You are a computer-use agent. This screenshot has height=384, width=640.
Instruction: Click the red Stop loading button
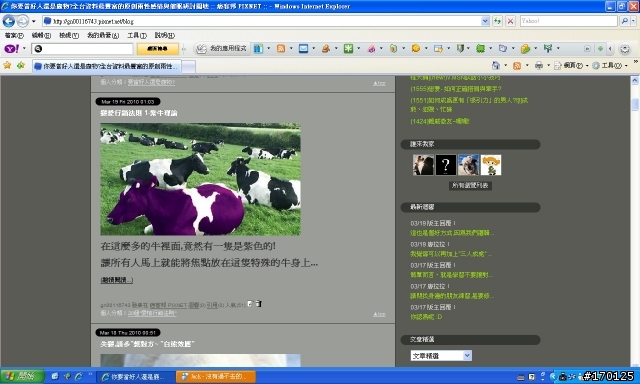tap(510, 21)
